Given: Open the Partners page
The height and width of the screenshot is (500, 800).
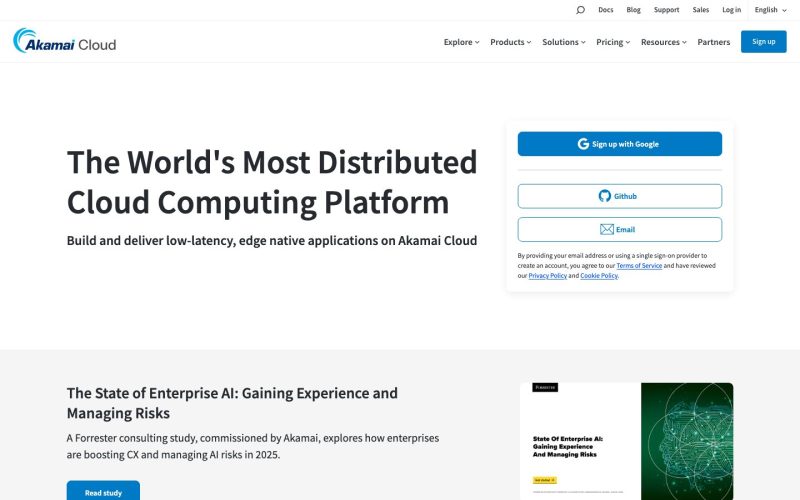Looking at the screenshot, I should 713,42.
